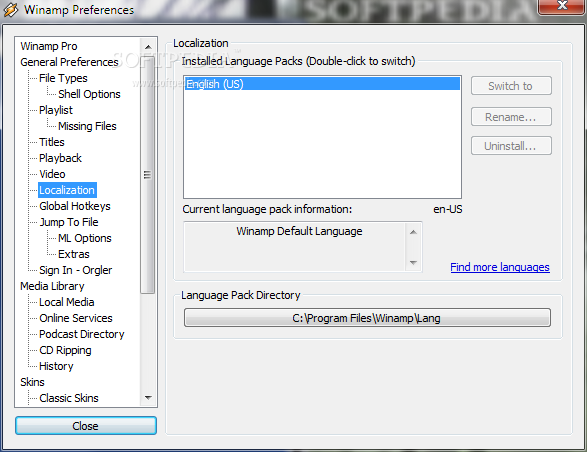The image size is (587, 452).
Task: Select Online Services preferences
Action: tap(76, 318)
